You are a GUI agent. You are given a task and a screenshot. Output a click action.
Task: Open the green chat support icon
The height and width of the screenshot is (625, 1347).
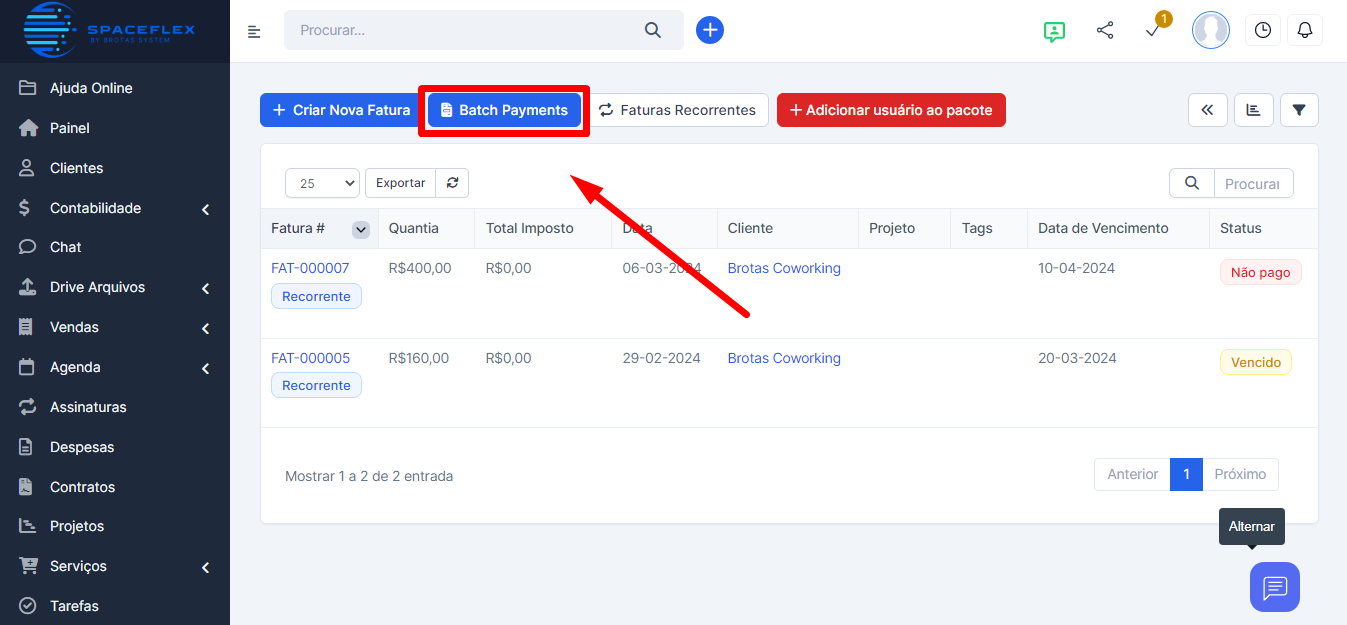(1053, 30)
